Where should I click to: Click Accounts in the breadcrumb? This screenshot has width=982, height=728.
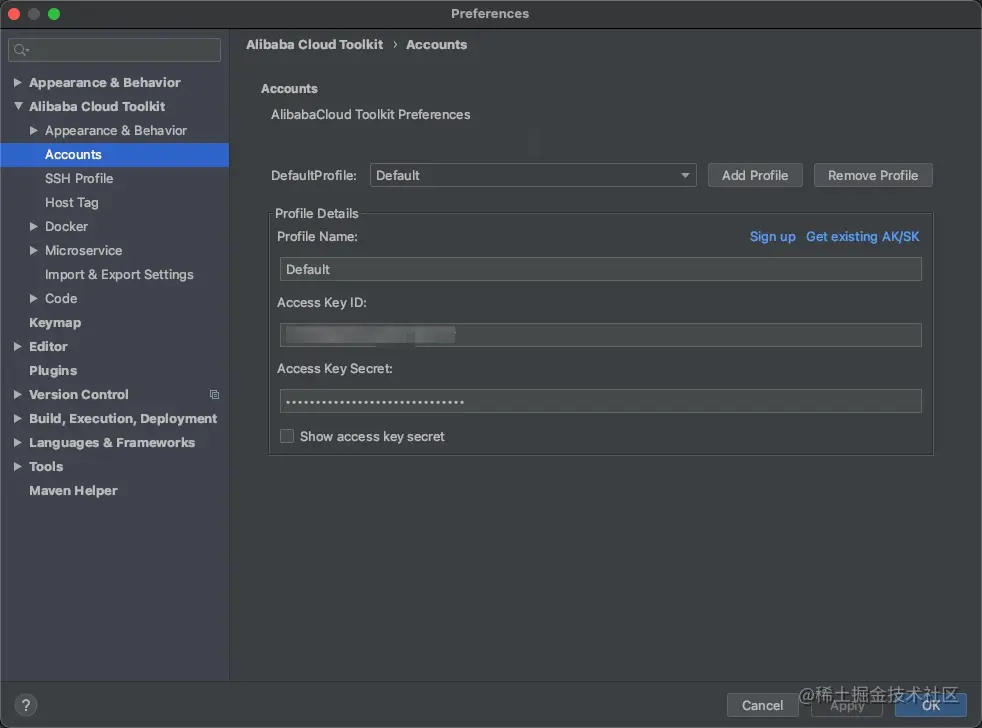(x=437, y=44)
